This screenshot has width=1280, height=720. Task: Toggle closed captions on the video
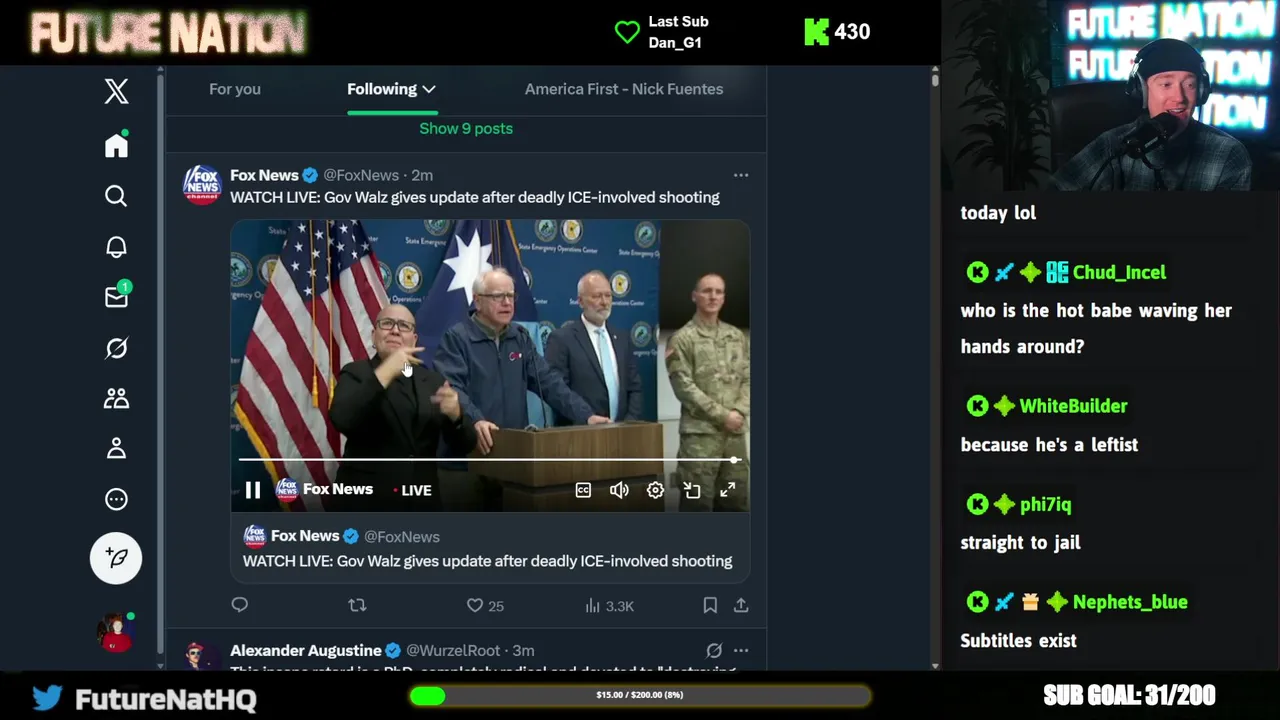[x=583, y=490]
